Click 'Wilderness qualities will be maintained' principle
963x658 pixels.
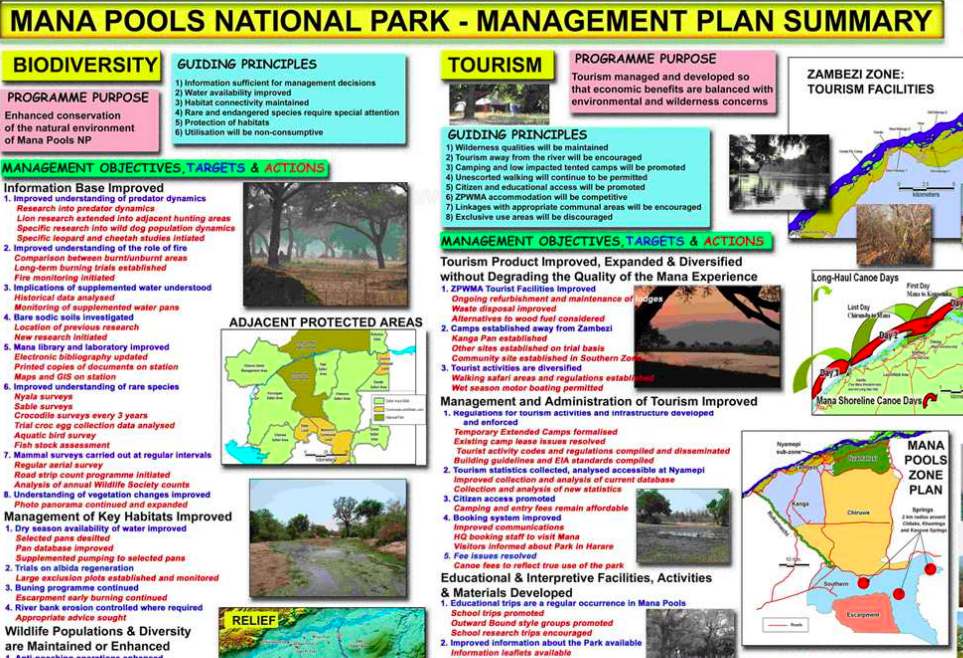(527, 147)
